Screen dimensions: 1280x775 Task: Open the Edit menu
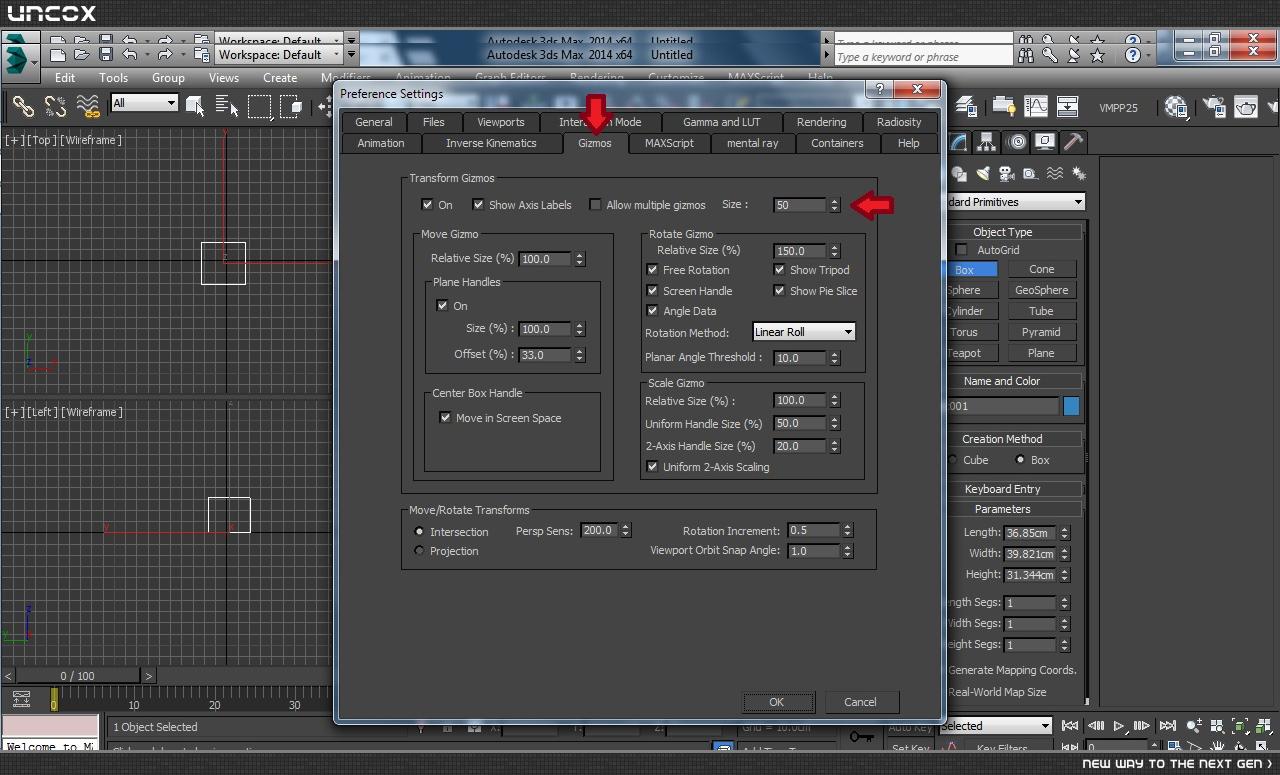click(x=65, y=77)
